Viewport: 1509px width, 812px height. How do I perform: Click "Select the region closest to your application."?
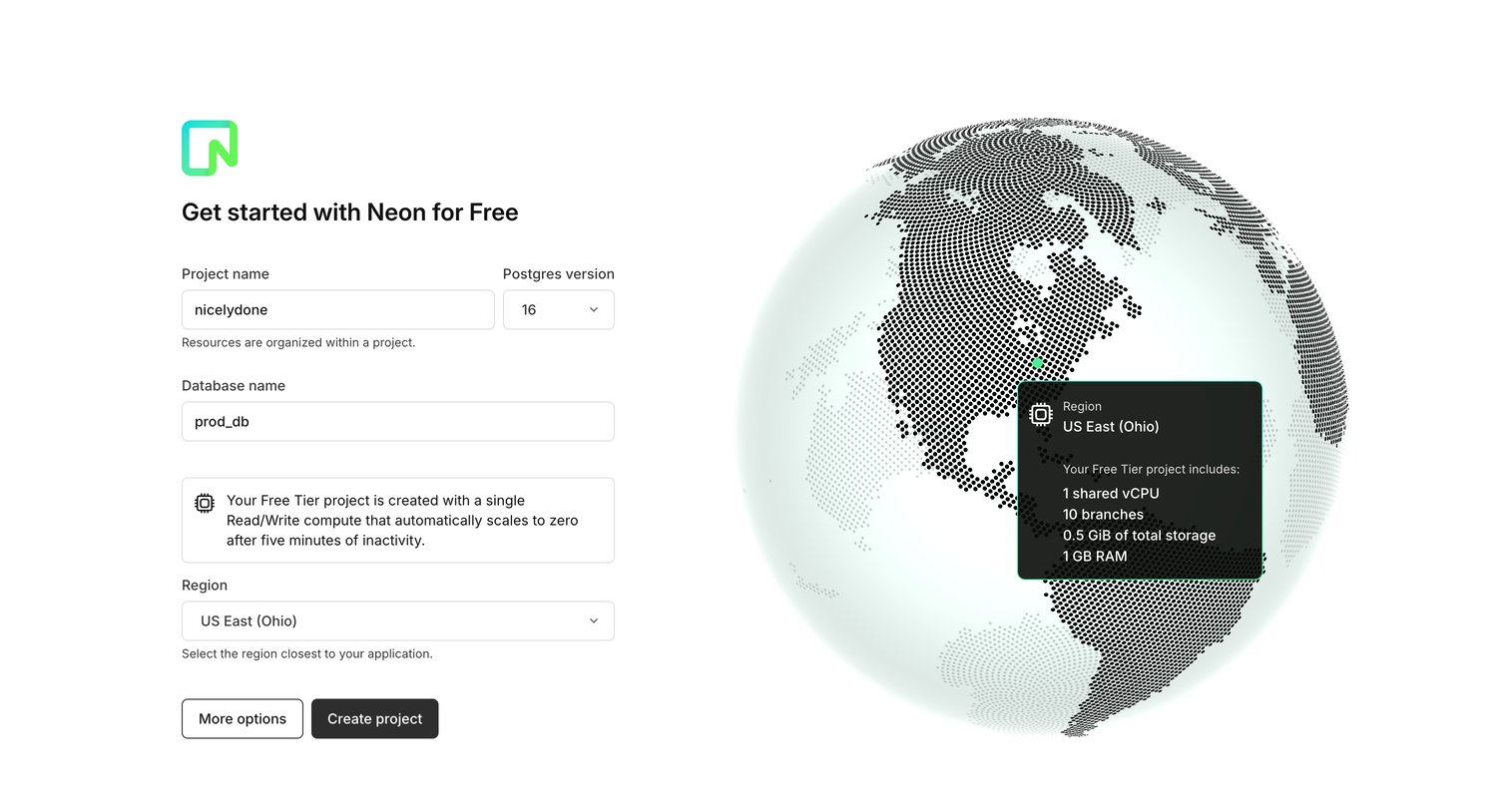(x=307, y=653)
